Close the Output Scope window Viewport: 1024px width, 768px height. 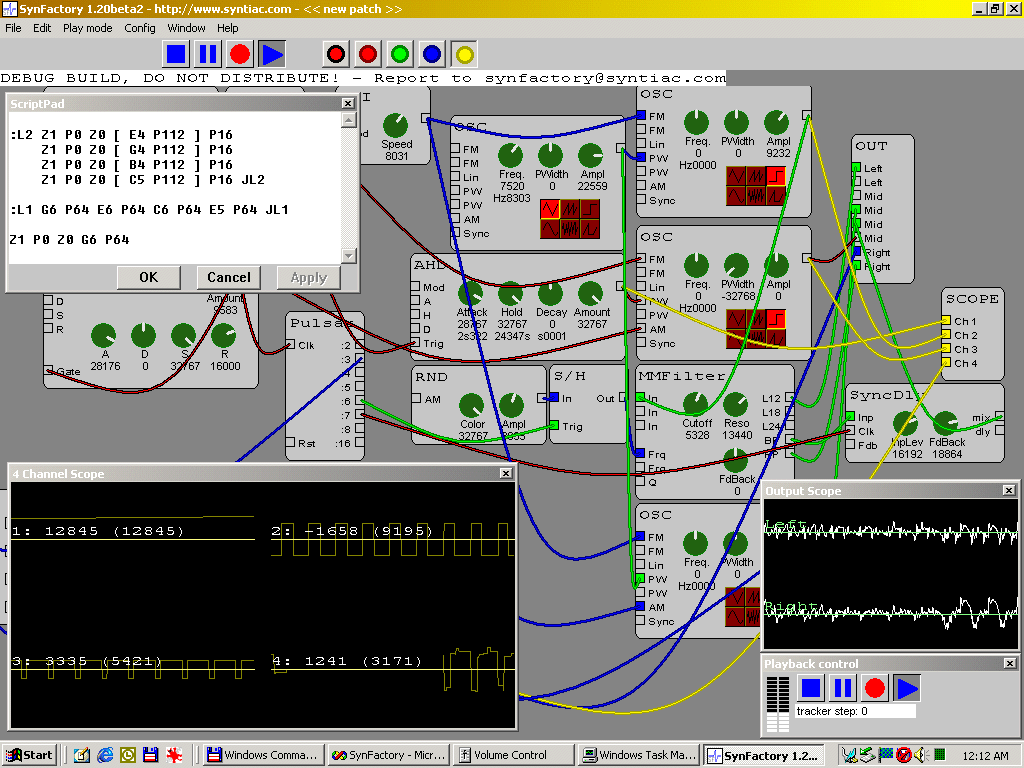1009,490
